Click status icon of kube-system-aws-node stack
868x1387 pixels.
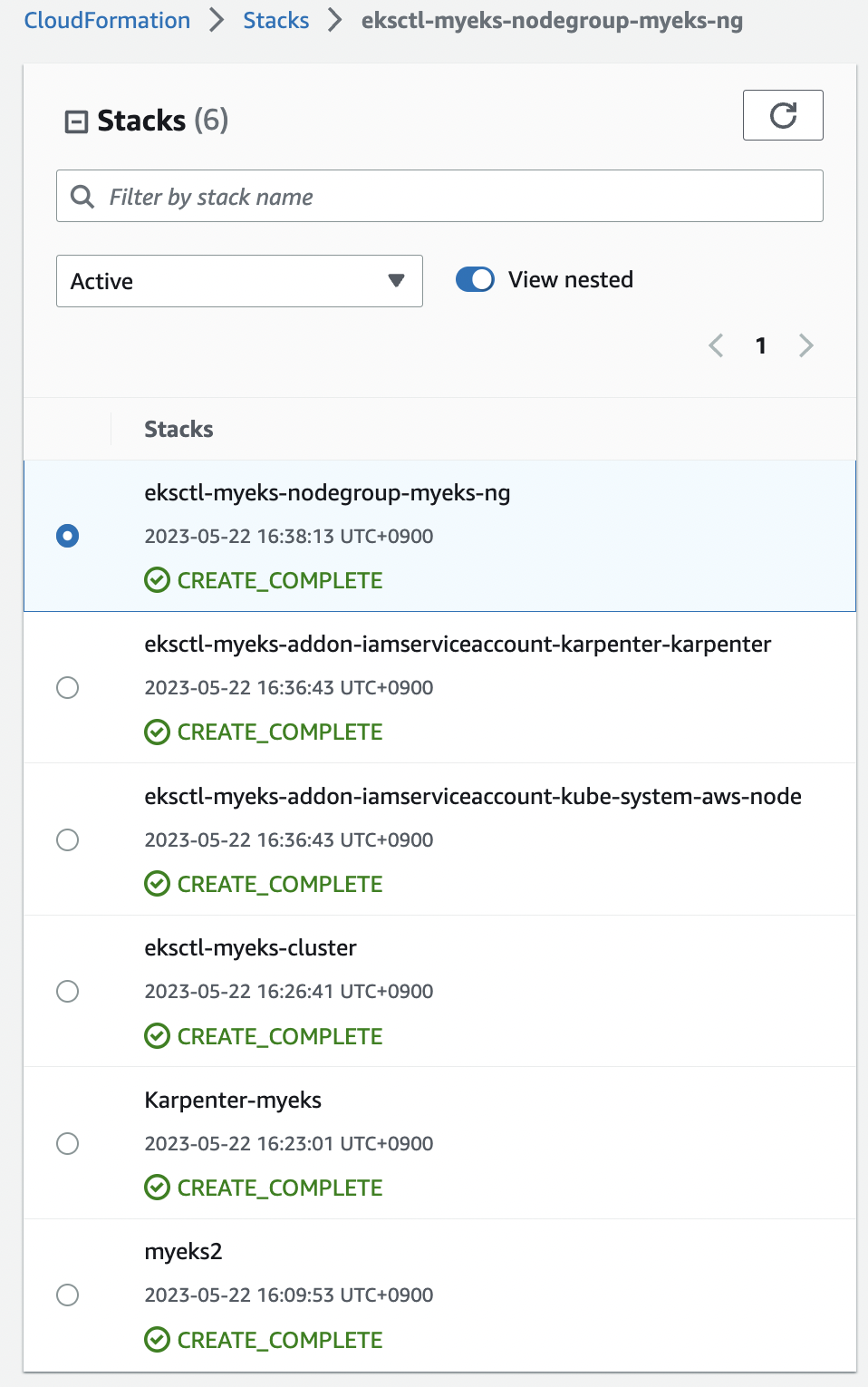tap(157, 884)
